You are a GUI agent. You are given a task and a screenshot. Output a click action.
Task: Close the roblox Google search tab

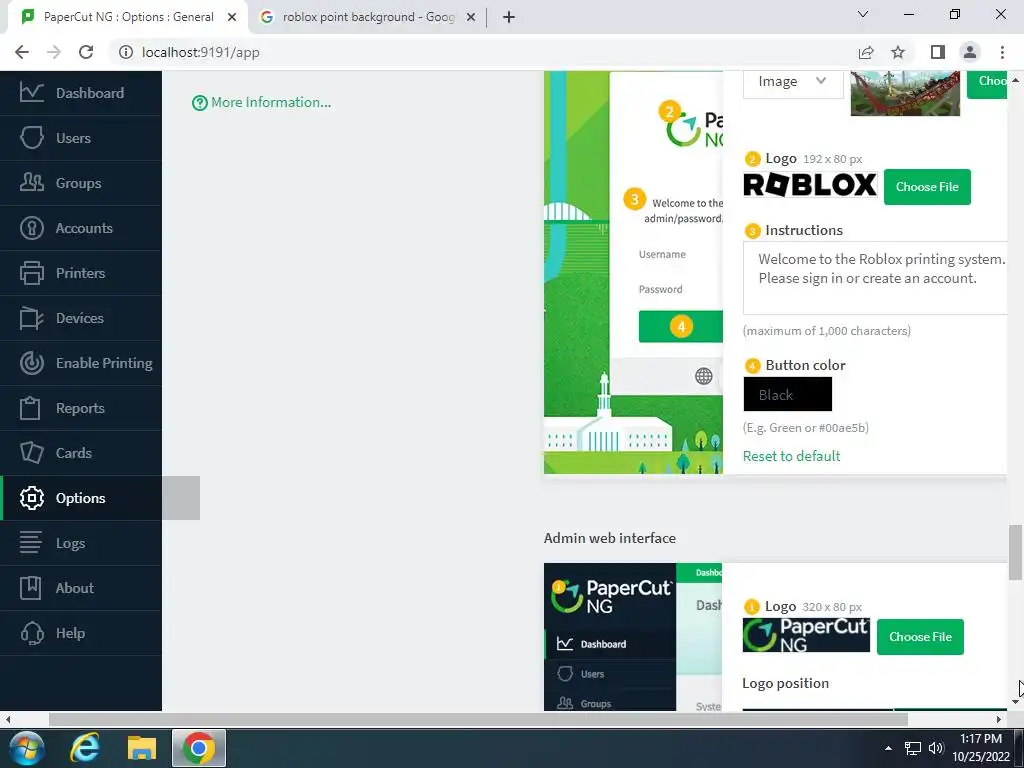471,18
